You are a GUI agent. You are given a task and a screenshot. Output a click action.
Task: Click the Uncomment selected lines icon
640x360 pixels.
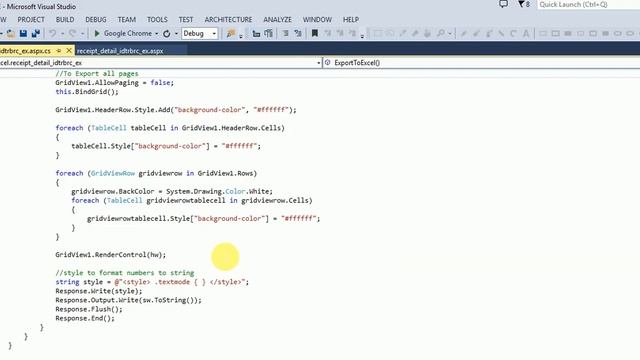click(x=269, y=33)
